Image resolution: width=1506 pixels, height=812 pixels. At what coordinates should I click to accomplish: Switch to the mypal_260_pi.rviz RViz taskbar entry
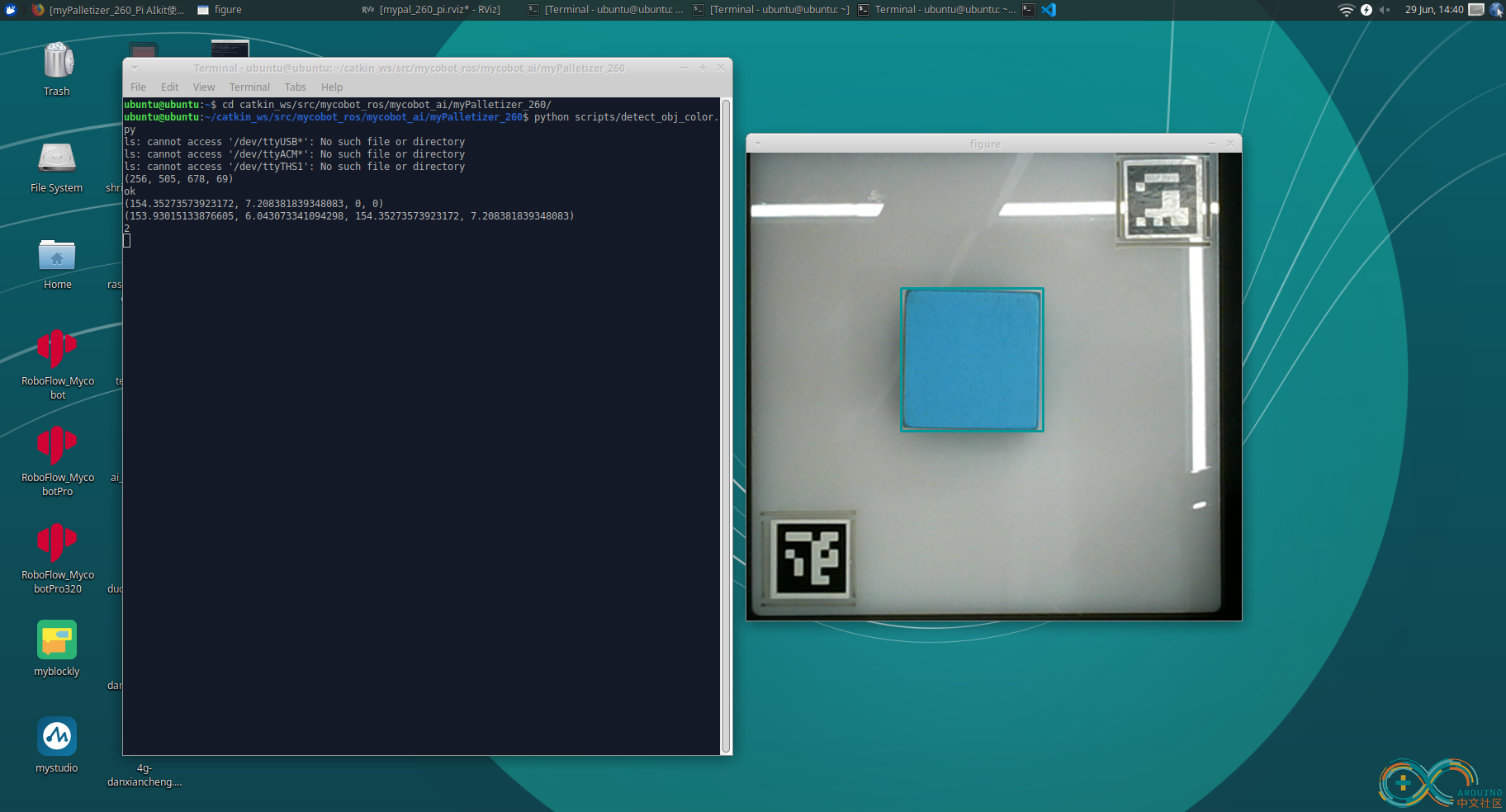431,10
